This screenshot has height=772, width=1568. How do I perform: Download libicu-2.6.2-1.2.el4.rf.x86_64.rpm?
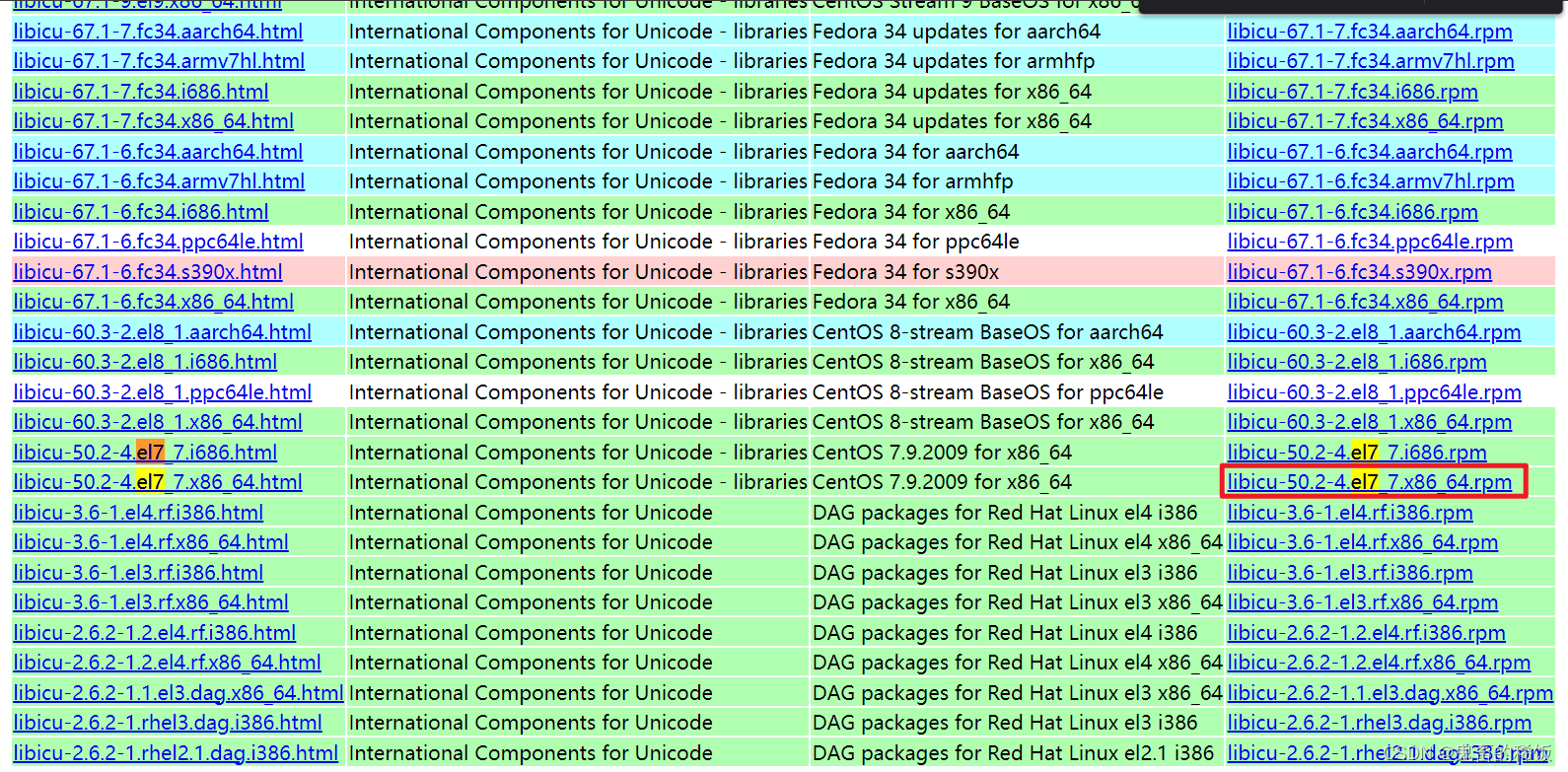coord(1379,663)
